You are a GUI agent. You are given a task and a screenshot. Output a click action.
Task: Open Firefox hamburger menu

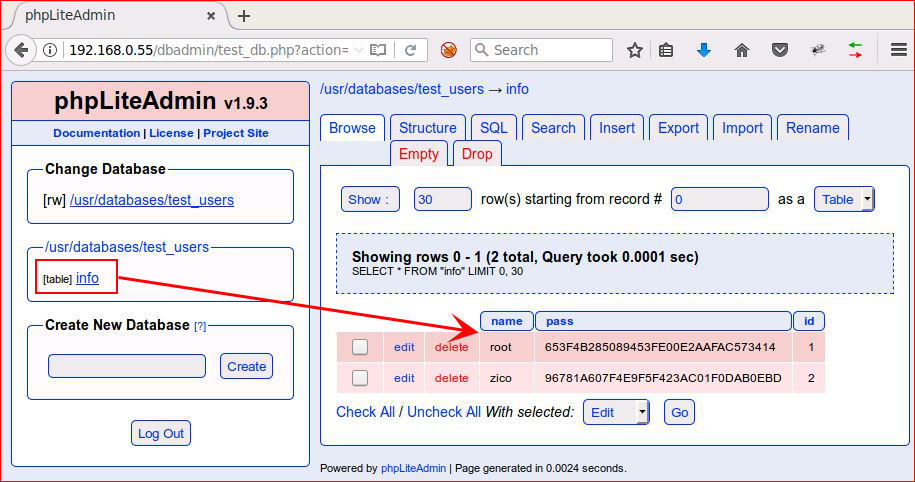tap(899, 50)
